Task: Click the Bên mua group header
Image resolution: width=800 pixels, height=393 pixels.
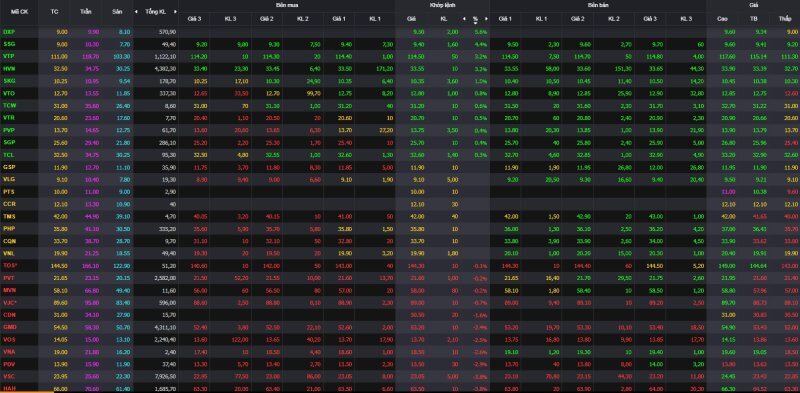Action: (x=286, y=5)
